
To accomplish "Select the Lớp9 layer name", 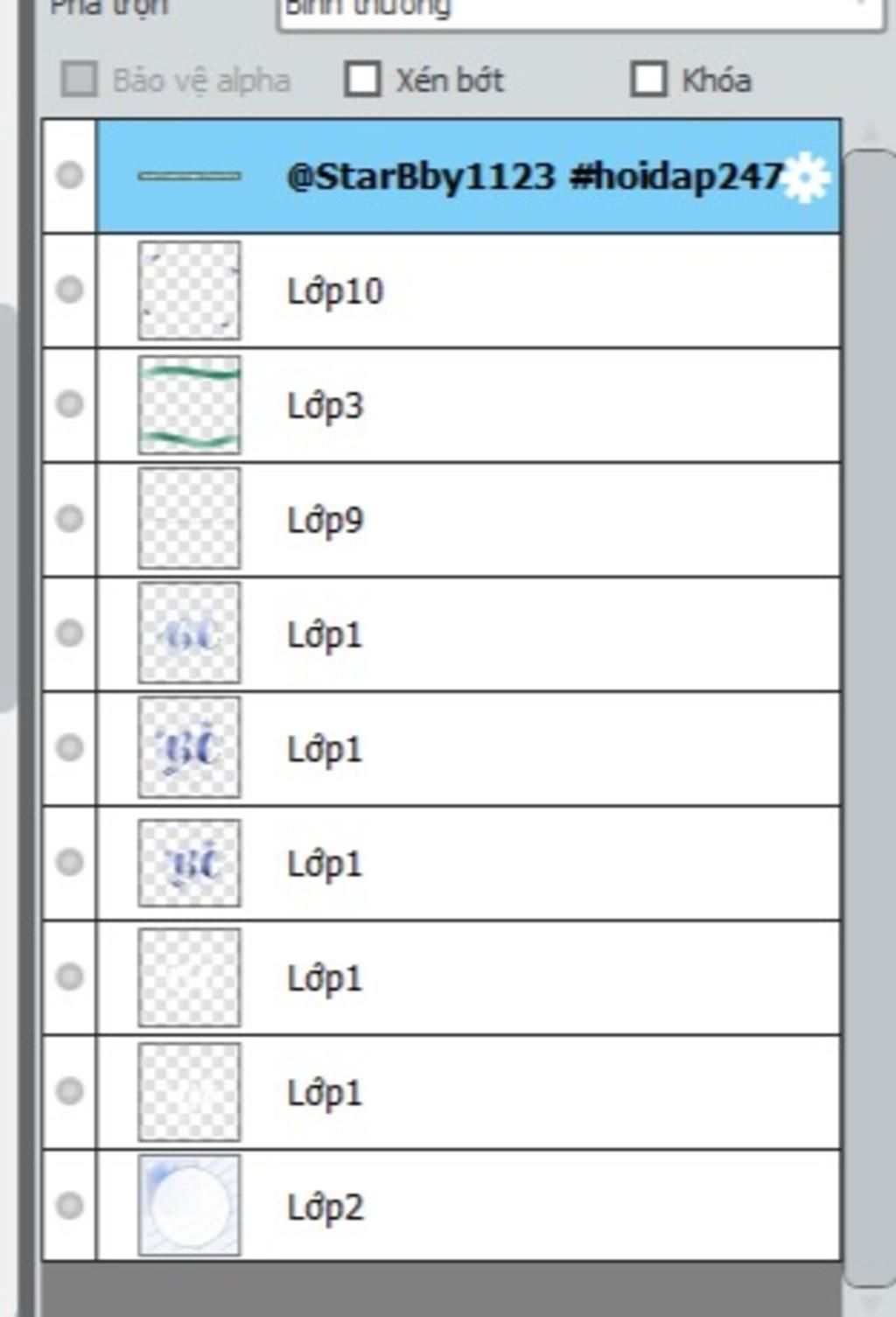I will (325, 520).
